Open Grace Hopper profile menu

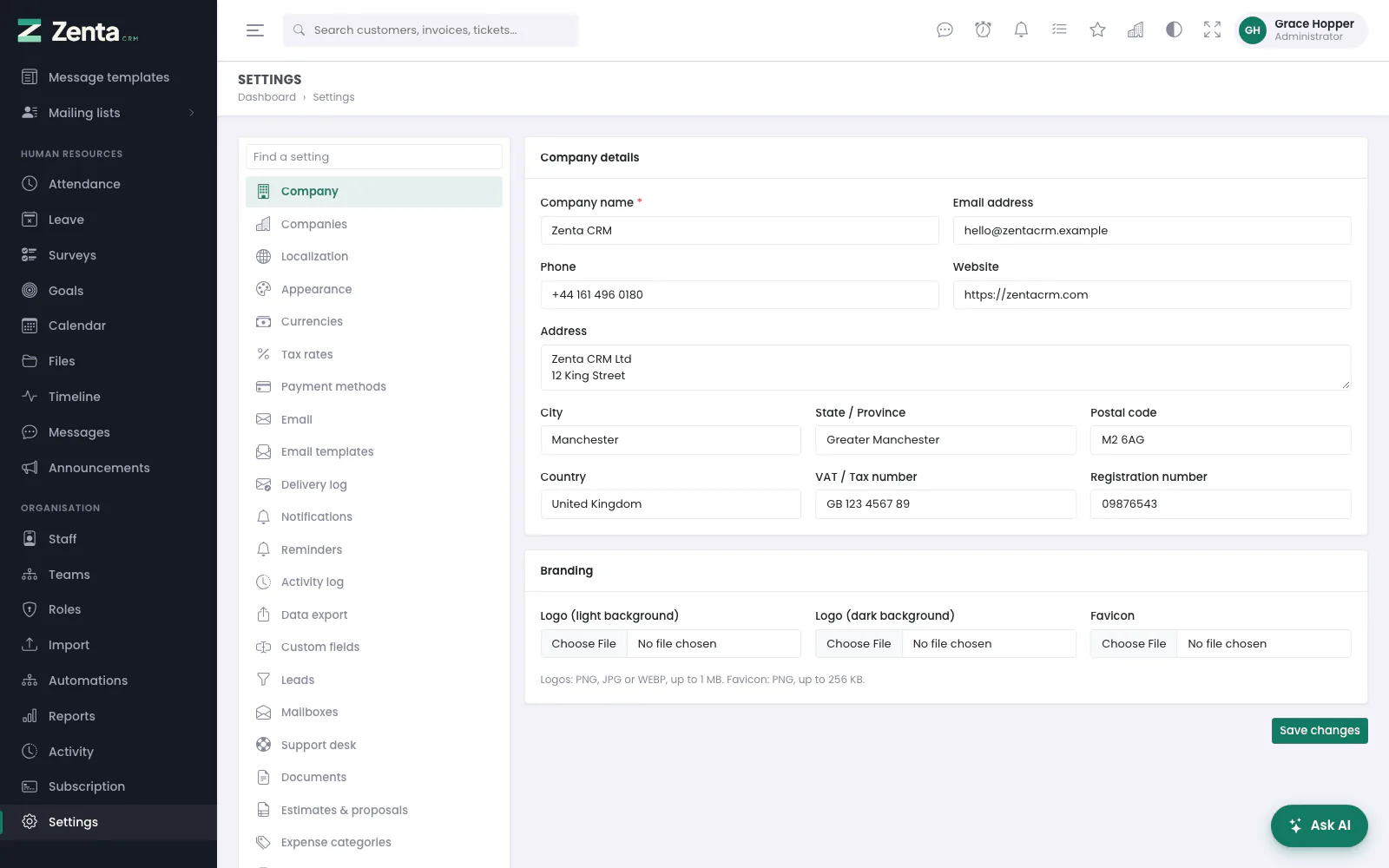(x=1301, y=30)
